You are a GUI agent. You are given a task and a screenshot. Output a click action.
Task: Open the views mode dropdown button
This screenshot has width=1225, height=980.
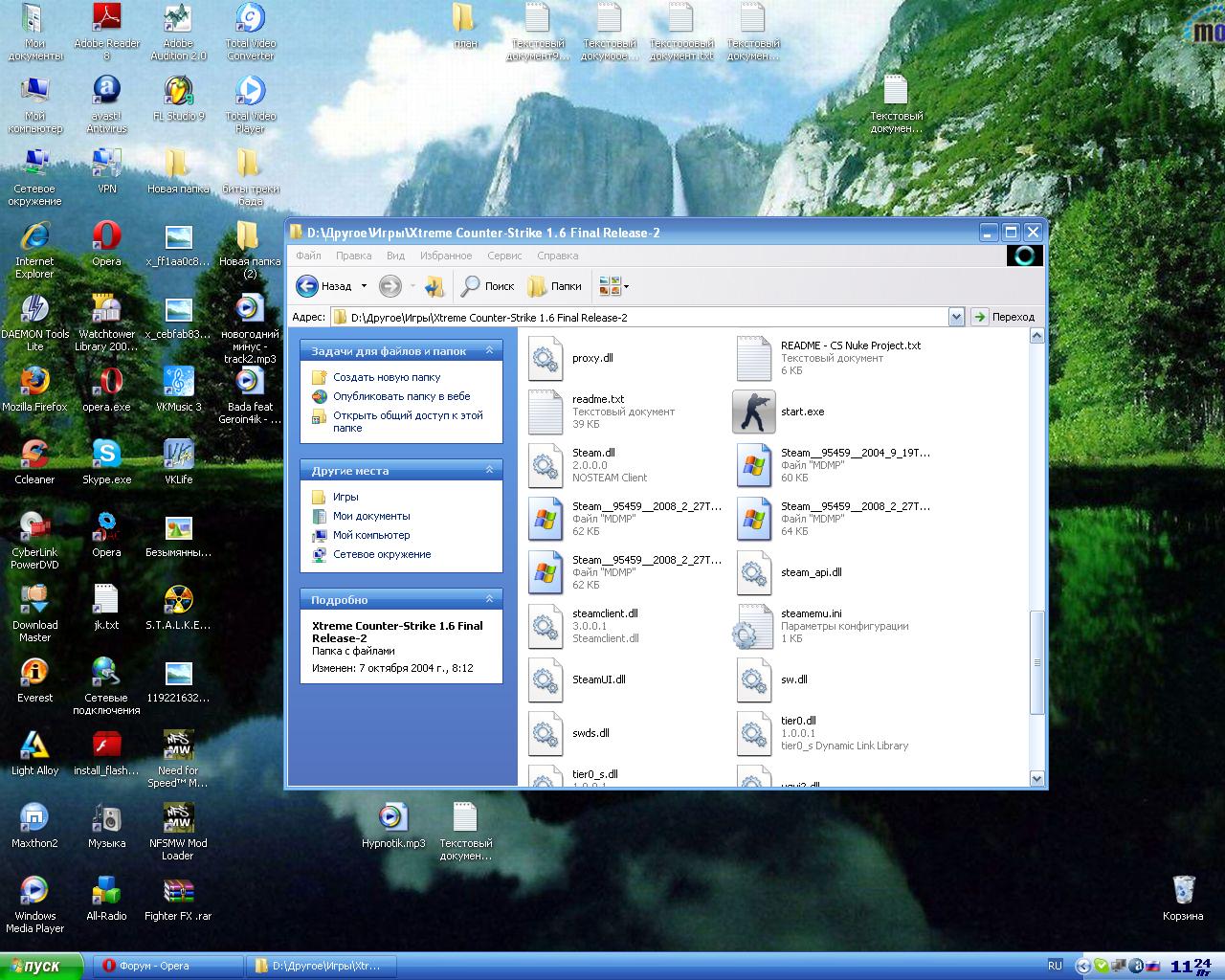[x=613, y=286]
